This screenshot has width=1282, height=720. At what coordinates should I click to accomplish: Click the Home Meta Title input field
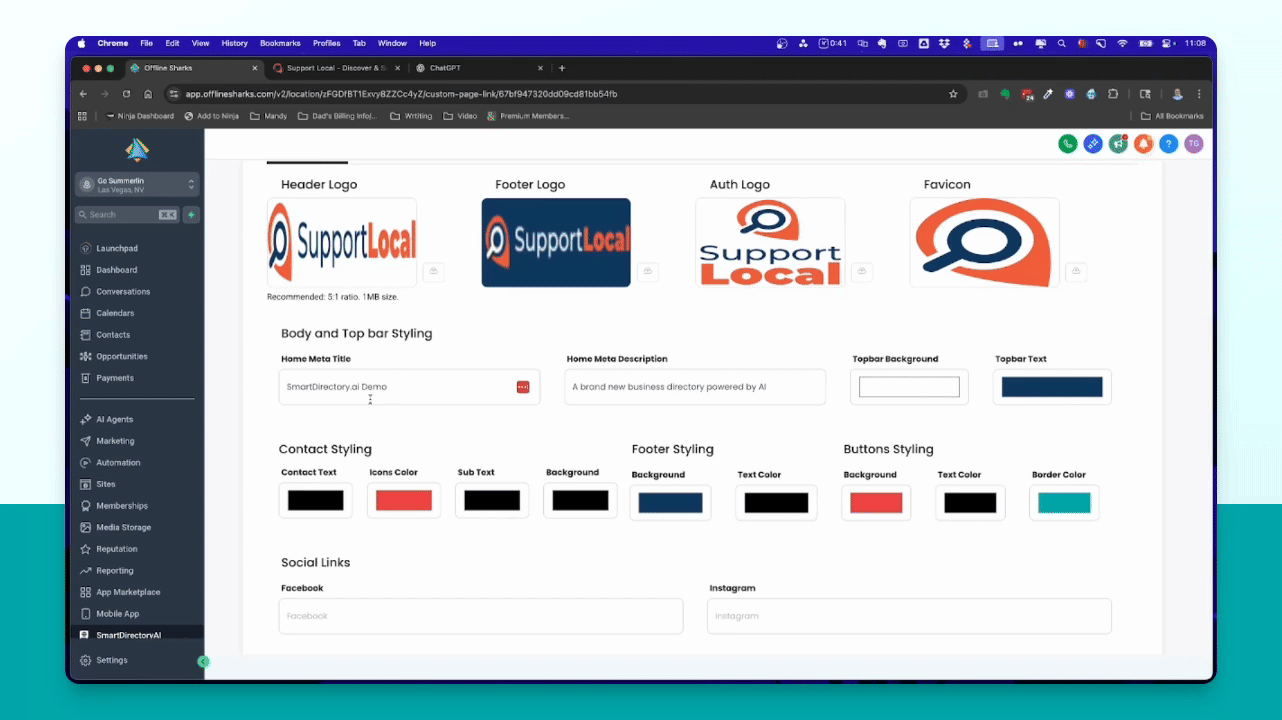409,387
